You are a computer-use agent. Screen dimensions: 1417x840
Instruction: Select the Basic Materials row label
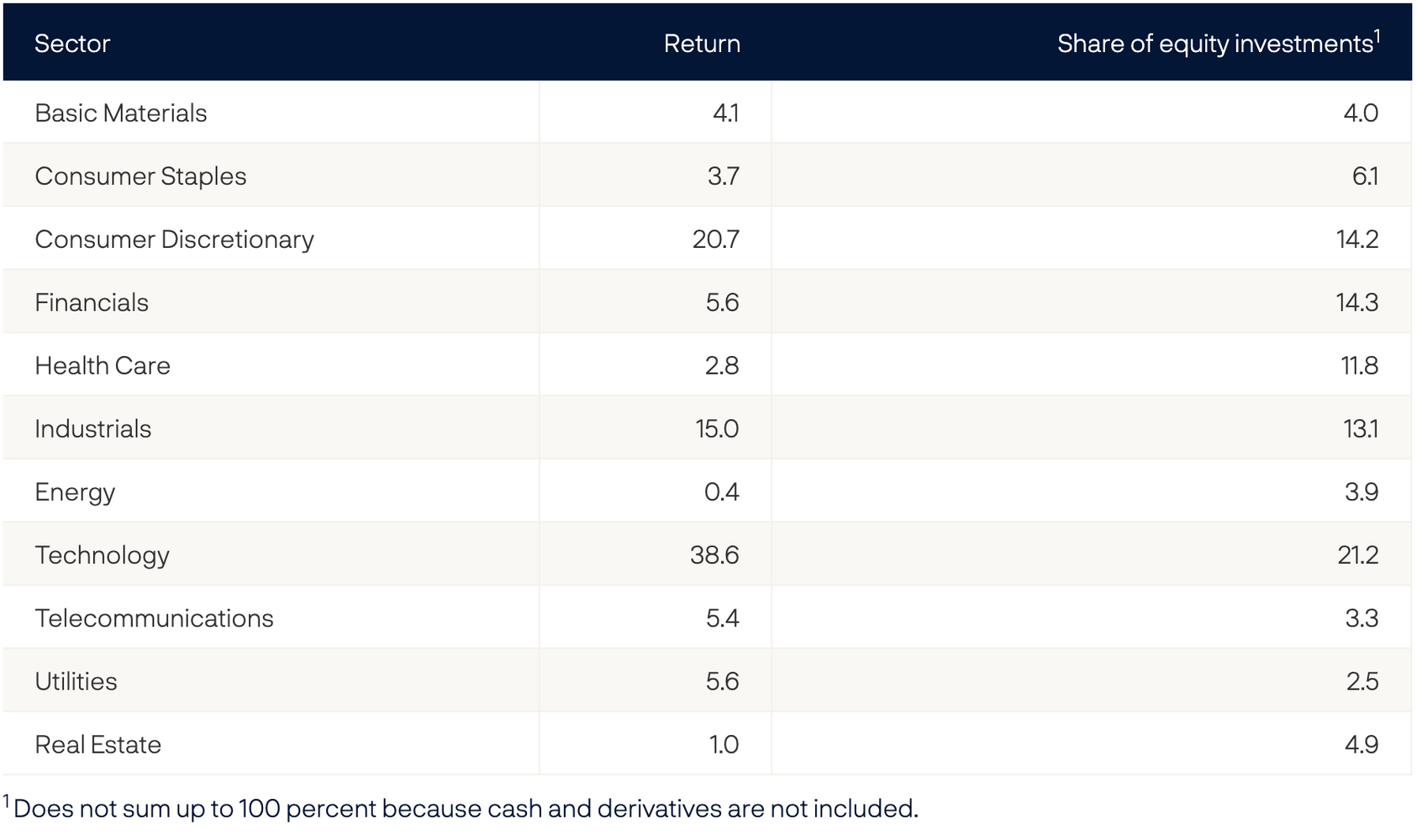tap(121, 113)
